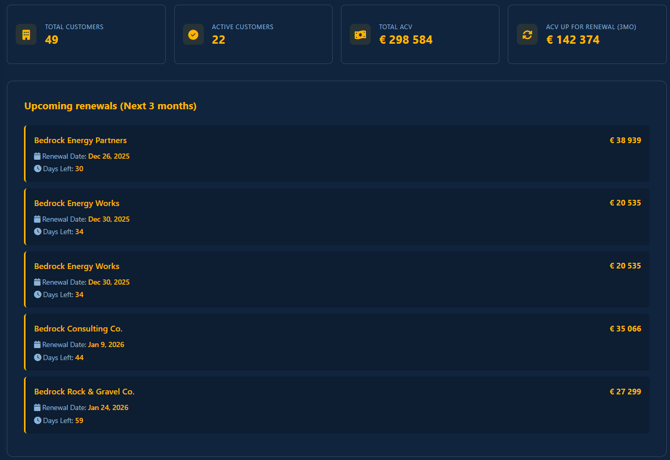The image size is (670, 460).
Task: Click clock icon beside Days Left 59
Action: coord(38,420)
